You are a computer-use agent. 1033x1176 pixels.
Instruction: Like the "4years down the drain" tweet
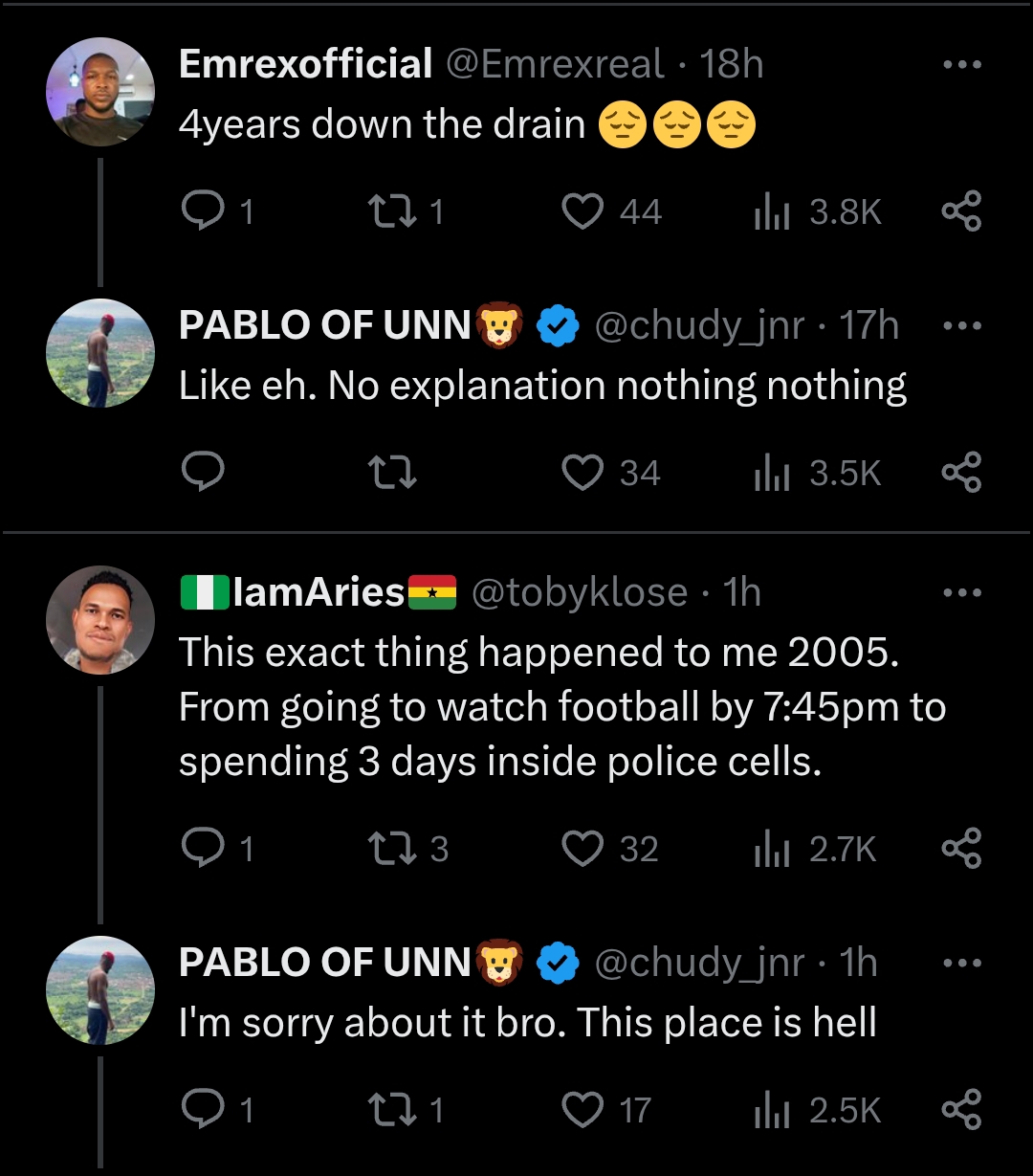(x=582, y=211)
